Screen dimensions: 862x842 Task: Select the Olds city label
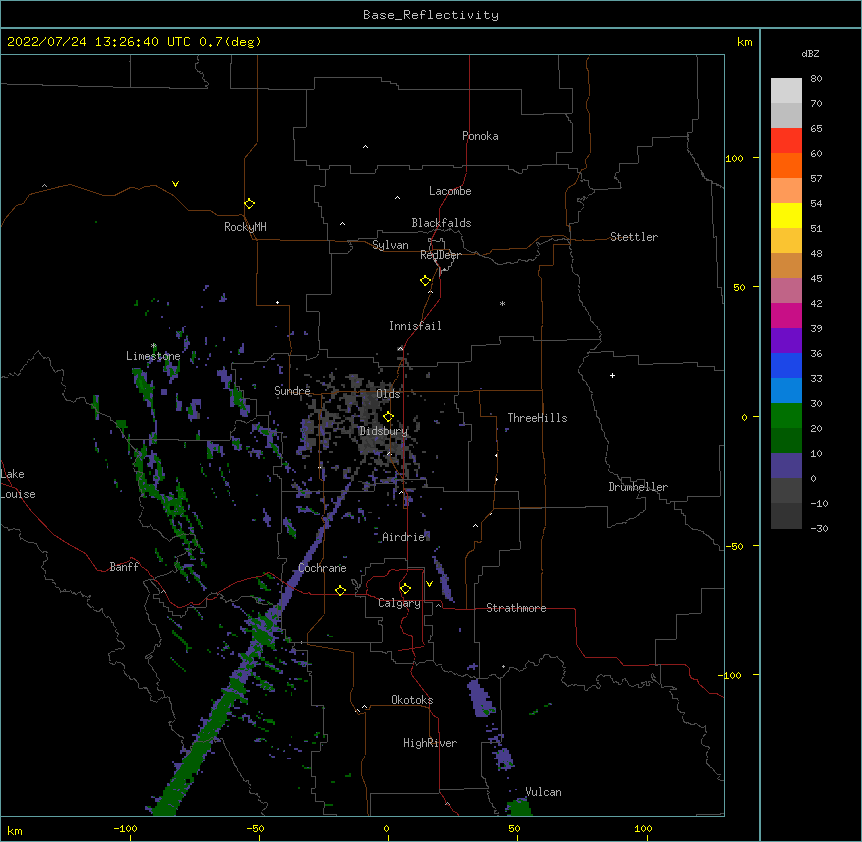pyautogui.click(x=388, y=394)
